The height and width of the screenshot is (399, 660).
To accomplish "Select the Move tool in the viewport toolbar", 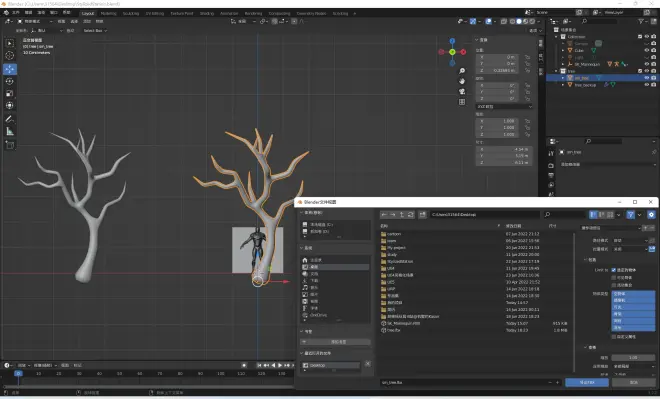I will [10, 69].
